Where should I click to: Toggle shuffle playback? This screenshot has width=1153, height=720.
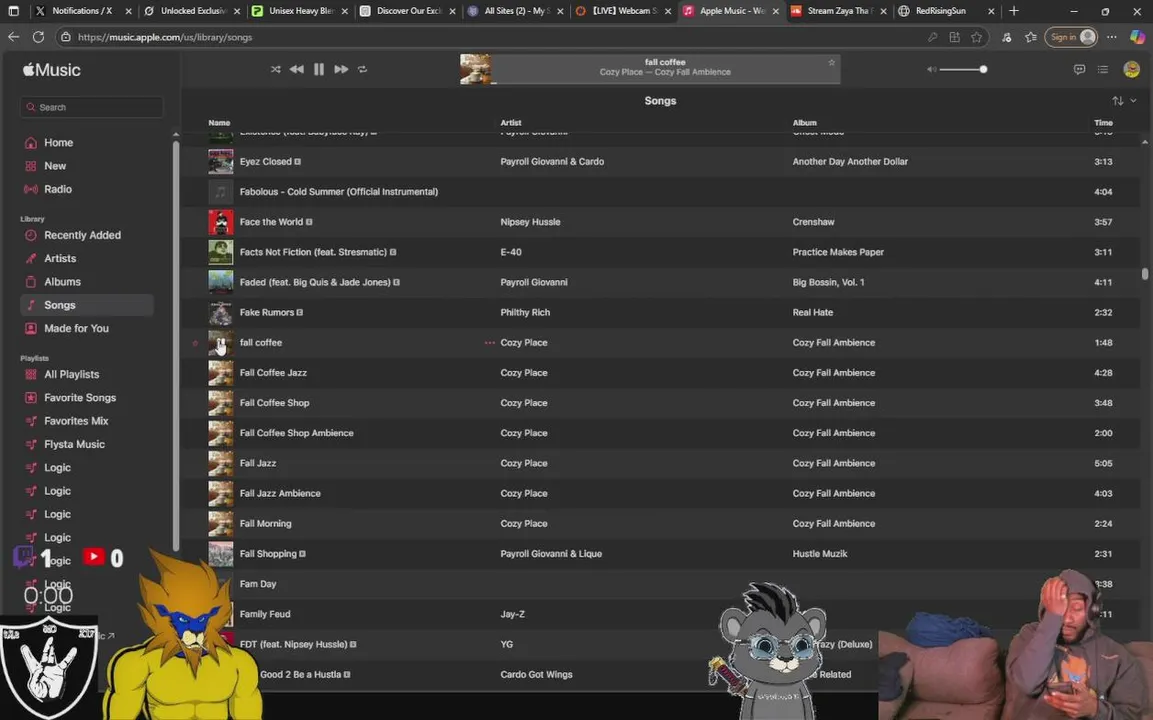click(276, 69)
